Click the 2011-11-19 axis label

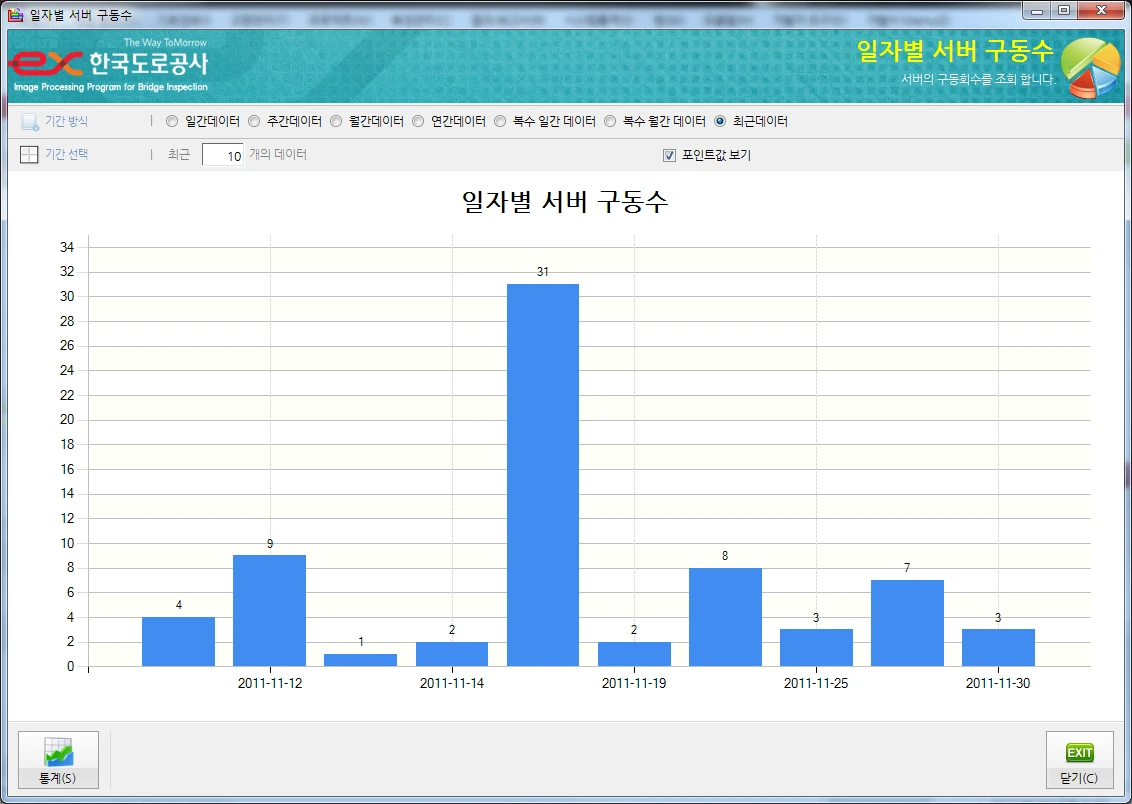pyautogui.click(x=634, y=683)
